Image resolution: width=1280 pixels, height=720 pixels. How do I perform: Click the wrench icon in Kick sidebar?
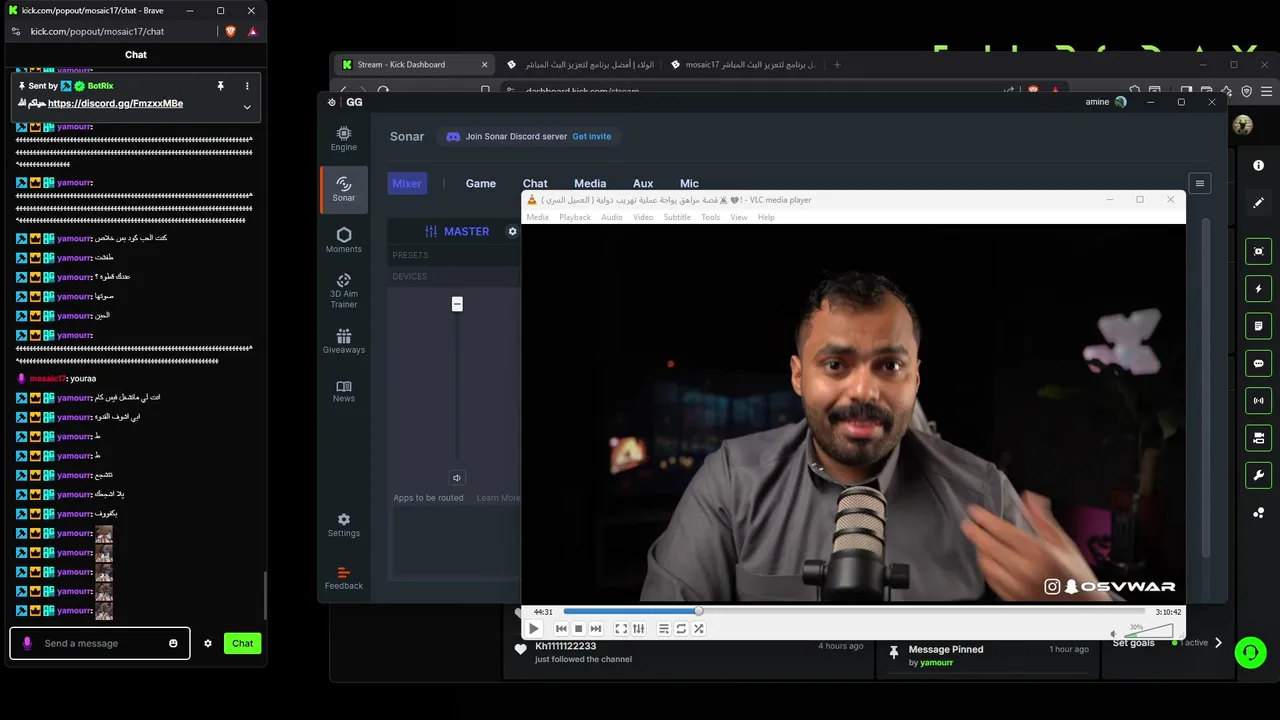coord(1258,474)
